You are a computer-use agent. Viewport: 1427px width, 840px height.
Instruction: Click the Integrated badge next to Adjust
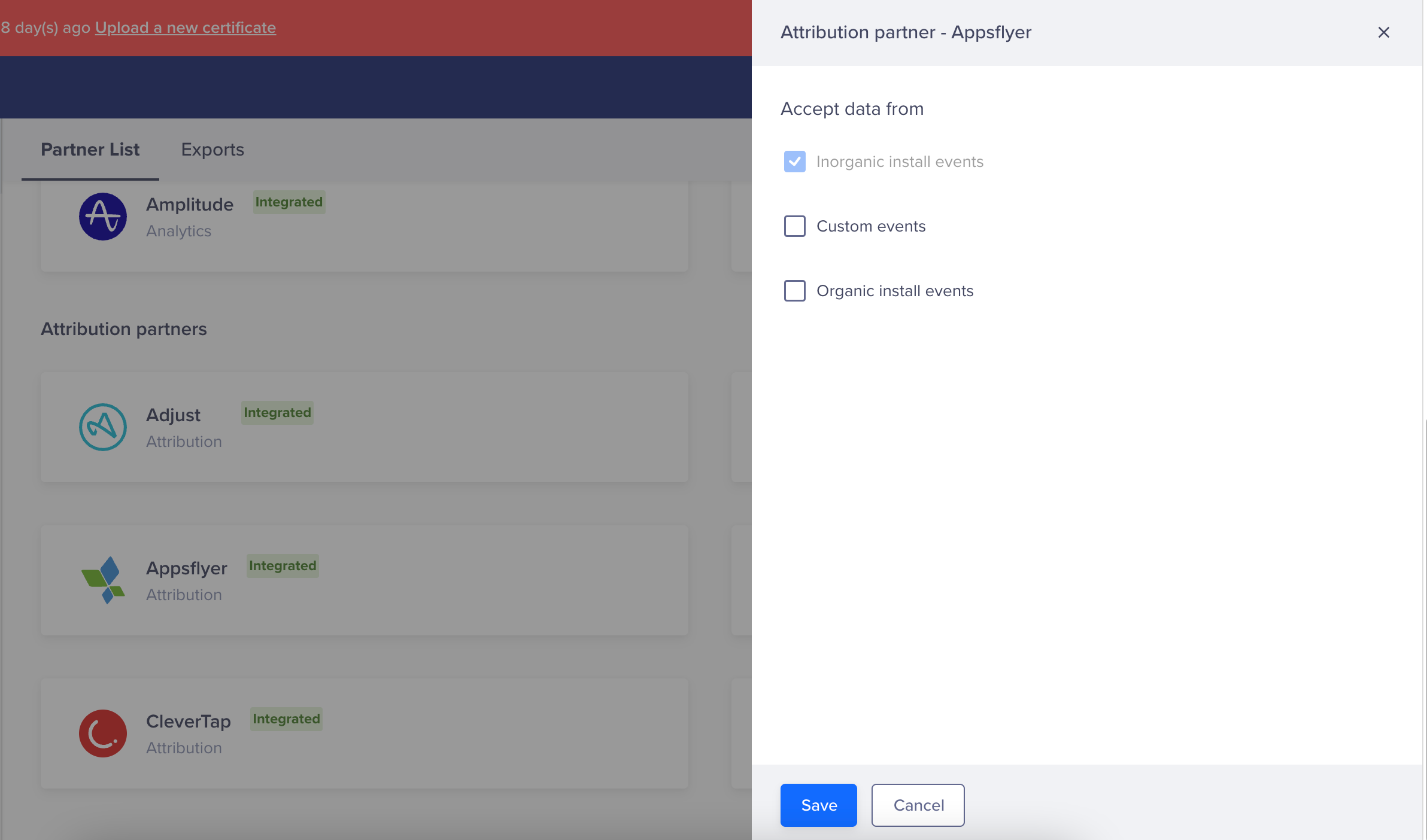(x=277, y=413)
